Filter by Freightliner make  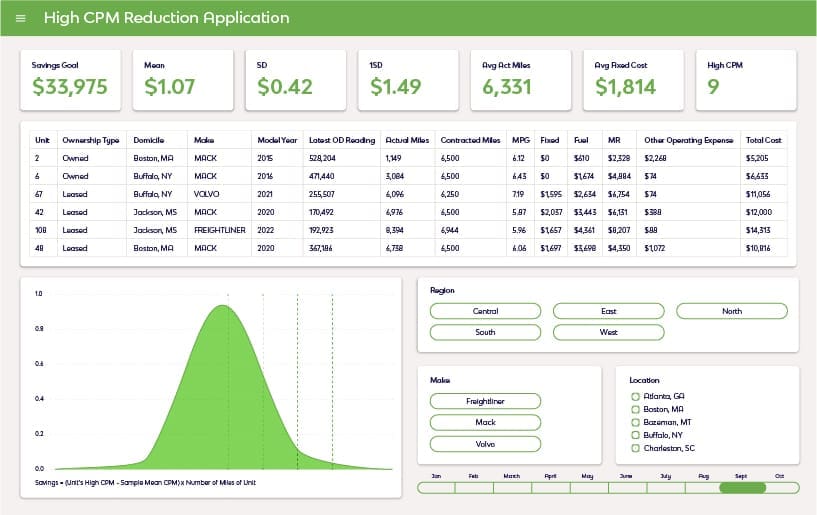pyautogui.click(x=485, y=401)
